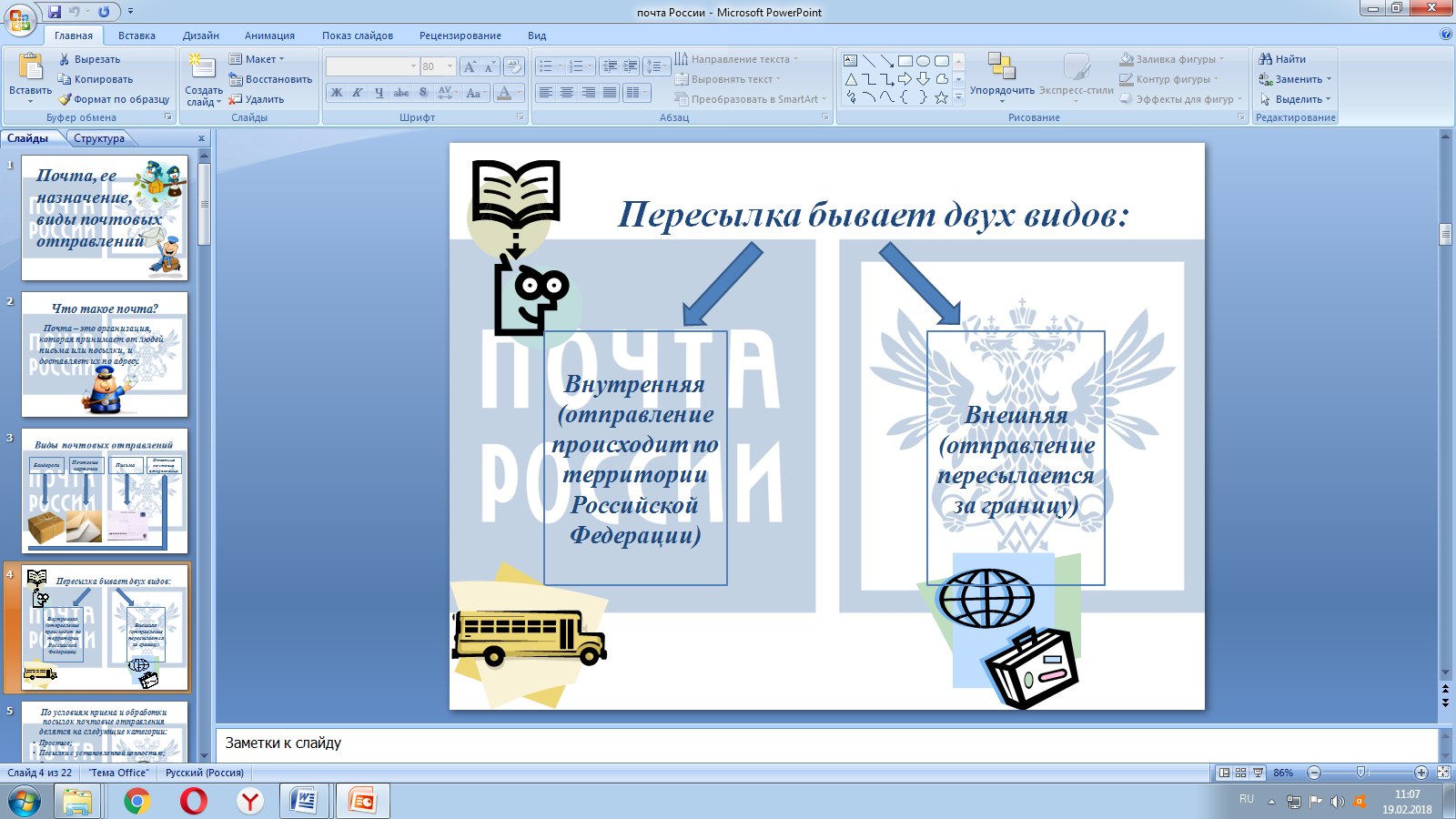Viewport: 1456px width, 819px height.
Task: Expand the shapes gallery More arrow
Action: tap(958, 97)
